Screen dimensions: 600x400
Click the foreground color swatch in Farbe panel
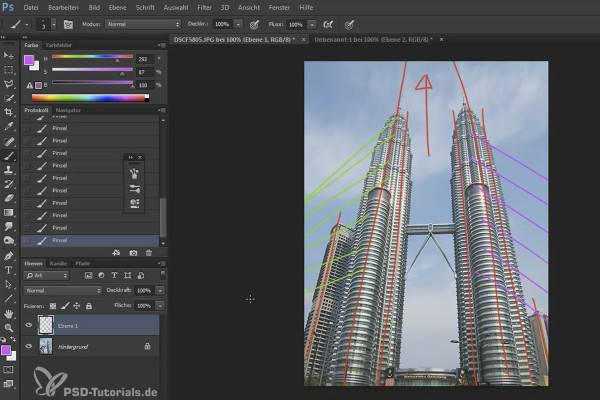[29, 60]
